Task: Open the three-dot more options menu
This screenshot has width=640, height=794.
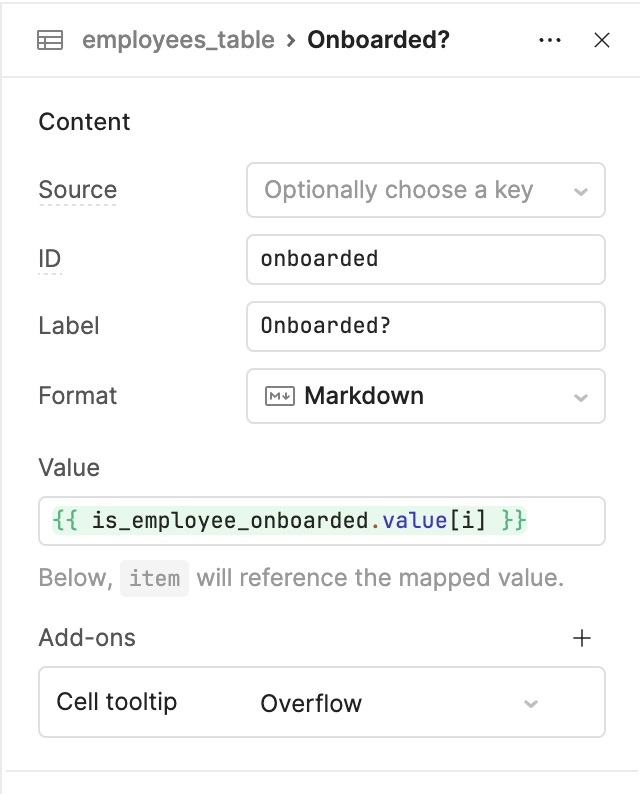Action: [550, 40]
